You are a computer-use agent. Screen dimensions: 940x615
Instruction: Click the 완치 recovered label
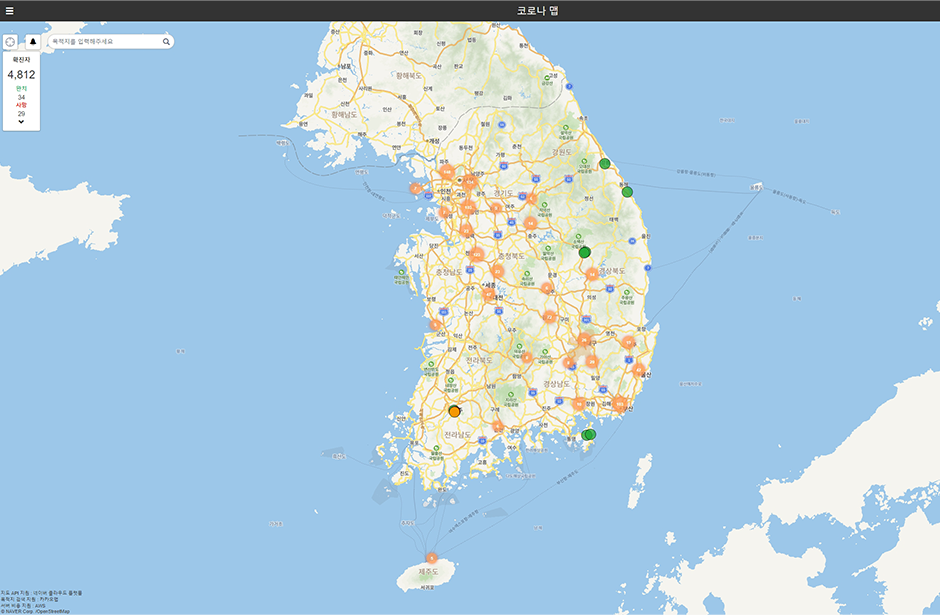21,88
